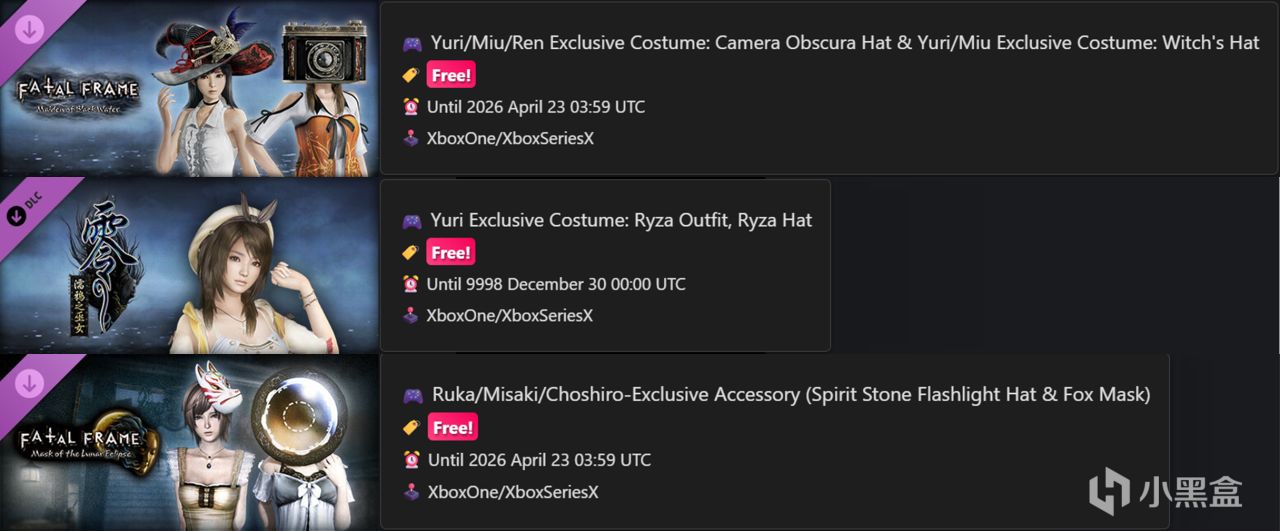
Task: Click the price tag icon in the Witch's Hat card
Action: 410,75
